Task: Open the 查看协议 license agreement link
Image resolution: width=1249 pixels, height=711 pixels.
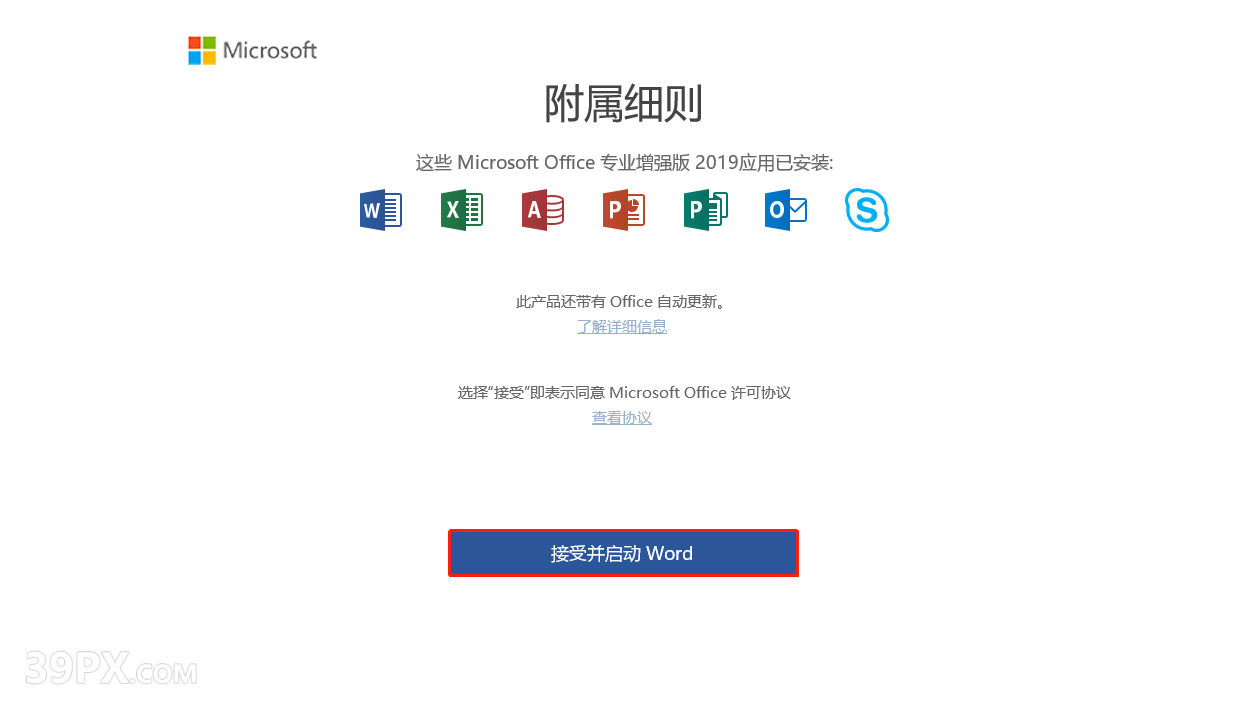Action: click(x=622, y=418)
